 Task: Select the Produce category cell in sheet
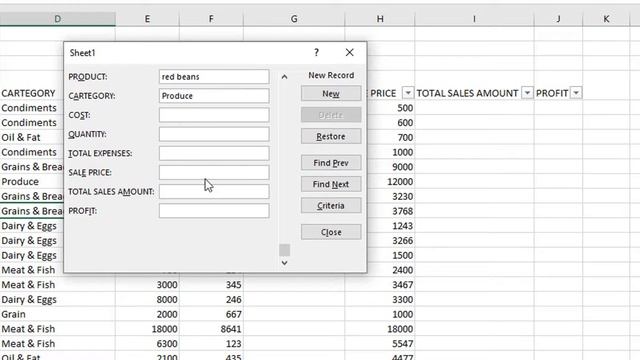[x=32, y=182]
